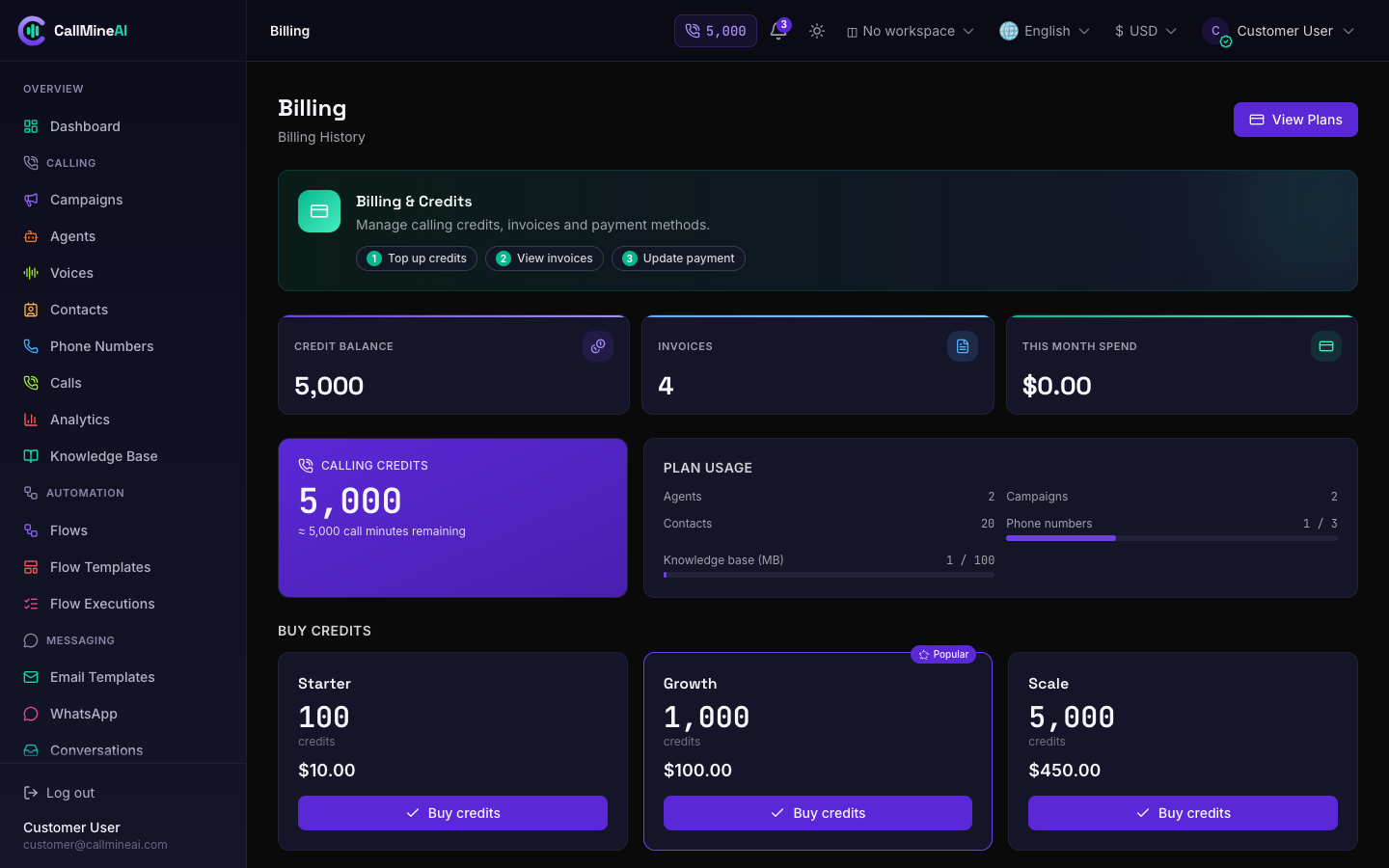
Task: Open the No workspace dropdown
Action: point(911,31)
